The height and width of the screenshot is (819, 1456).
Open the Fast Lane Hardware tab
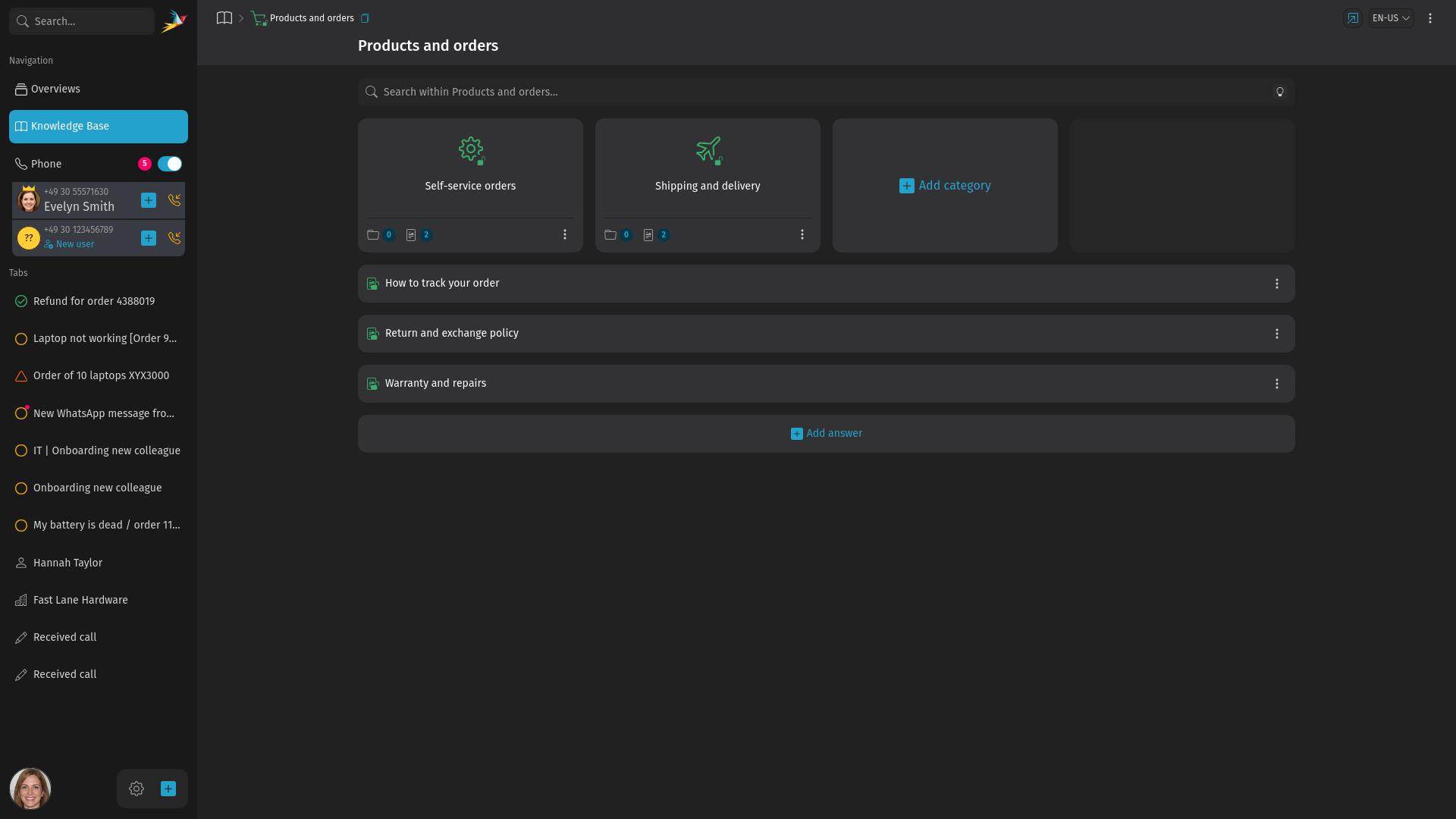tap(99, 600)
